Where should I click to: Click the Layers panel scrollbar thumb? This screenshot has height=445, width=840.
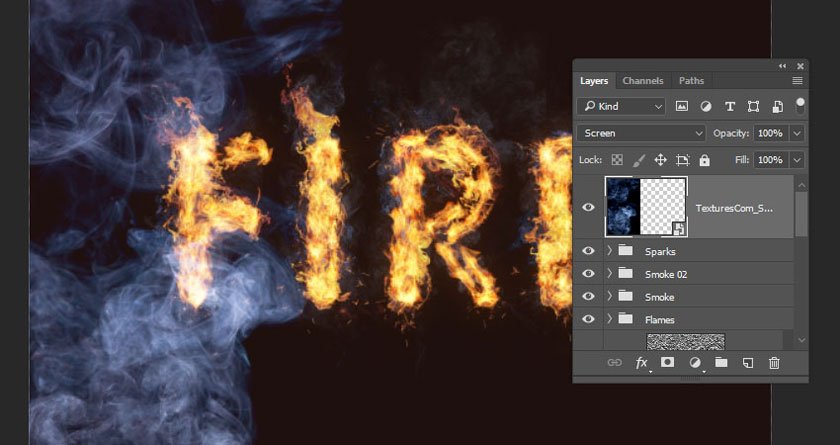[x=801, y=214]
